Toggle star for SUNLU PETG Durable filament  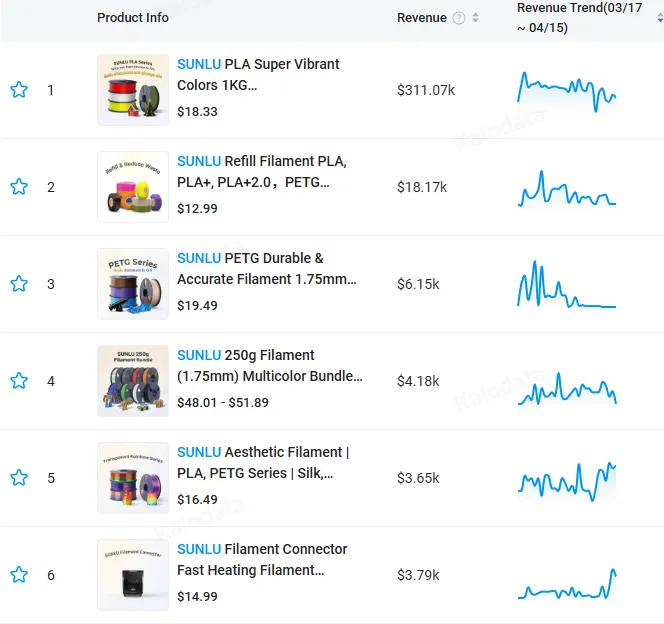pos(19,284)
